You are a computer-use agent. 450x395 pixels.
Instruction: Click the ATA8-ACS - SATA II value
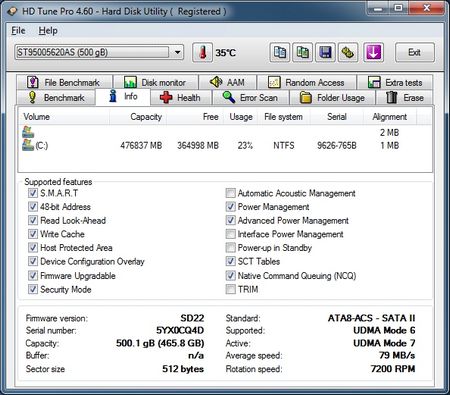pyautogui.click(x=372, y=318)
